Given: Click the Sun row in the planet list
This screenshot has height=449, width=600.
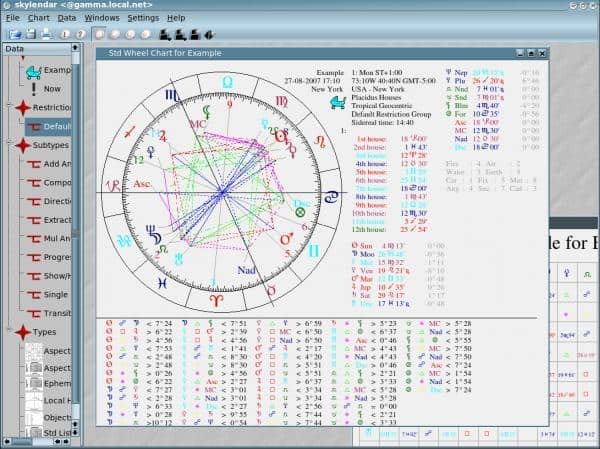Looking at the screenshot, I should click(x=398, y=246).
